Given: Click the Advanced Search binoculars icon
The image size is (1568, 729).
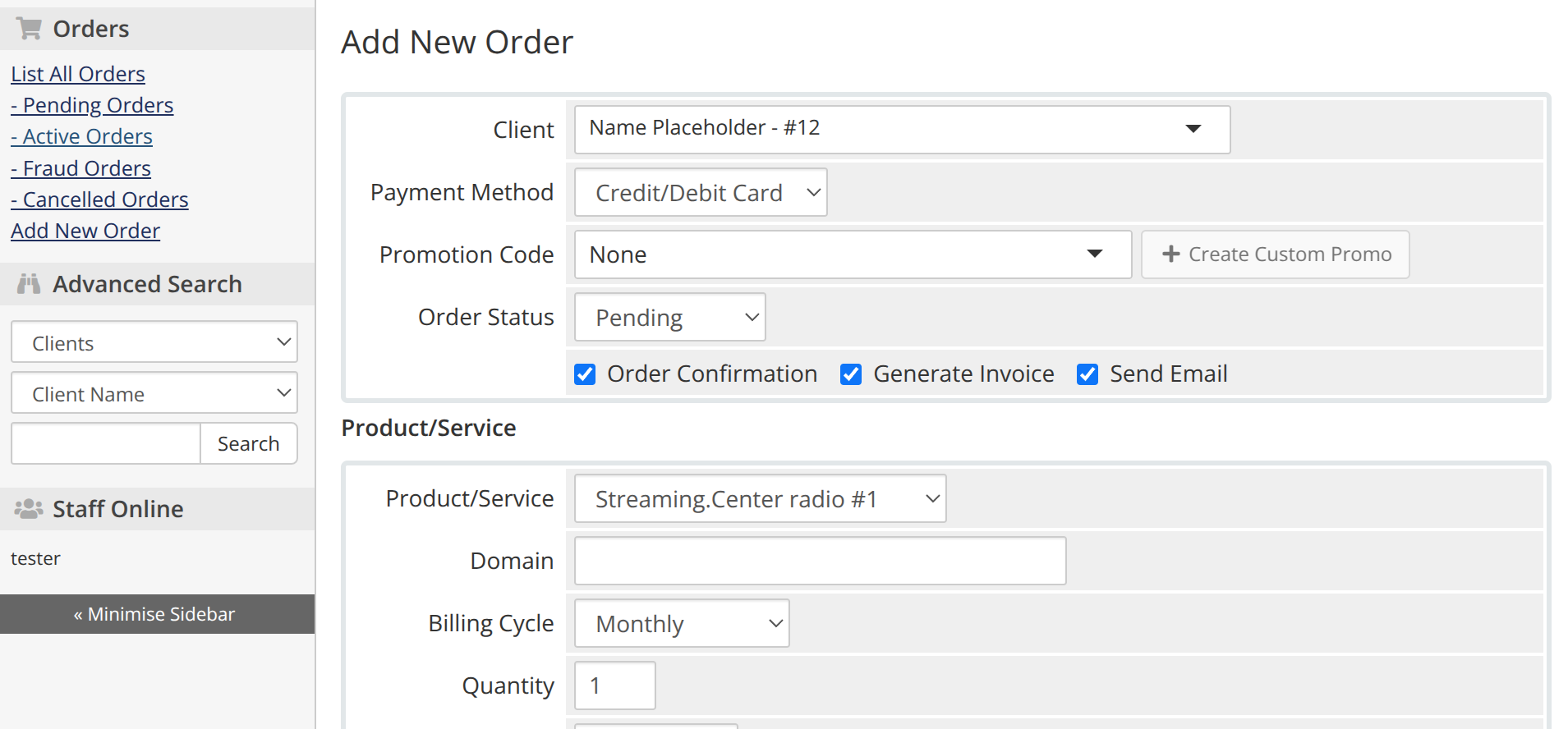Looking at the screenshot, I should pyautogui.click(x=29, y=284).
